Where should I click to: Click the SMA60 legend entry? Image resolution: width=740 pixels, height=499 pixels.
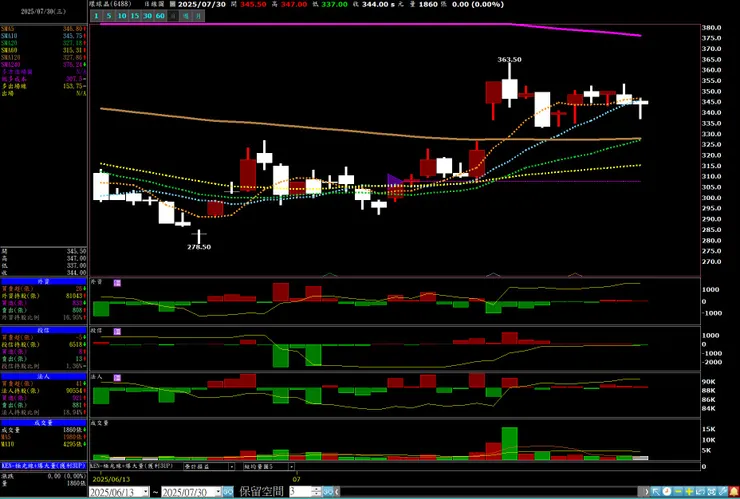[43, 50]
